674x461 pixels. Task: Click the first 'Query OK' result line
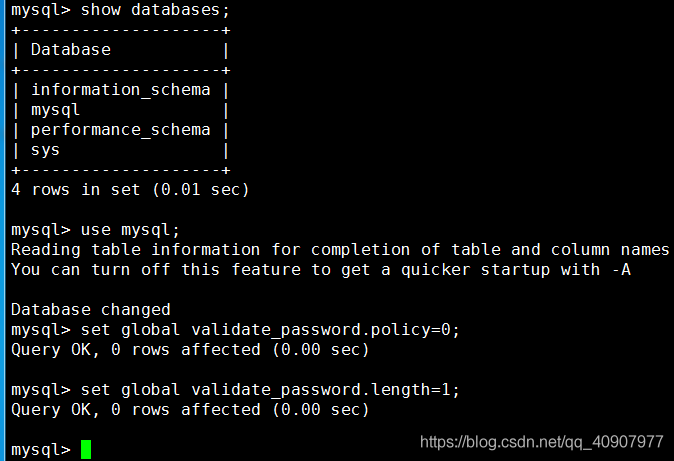[190, 349]
